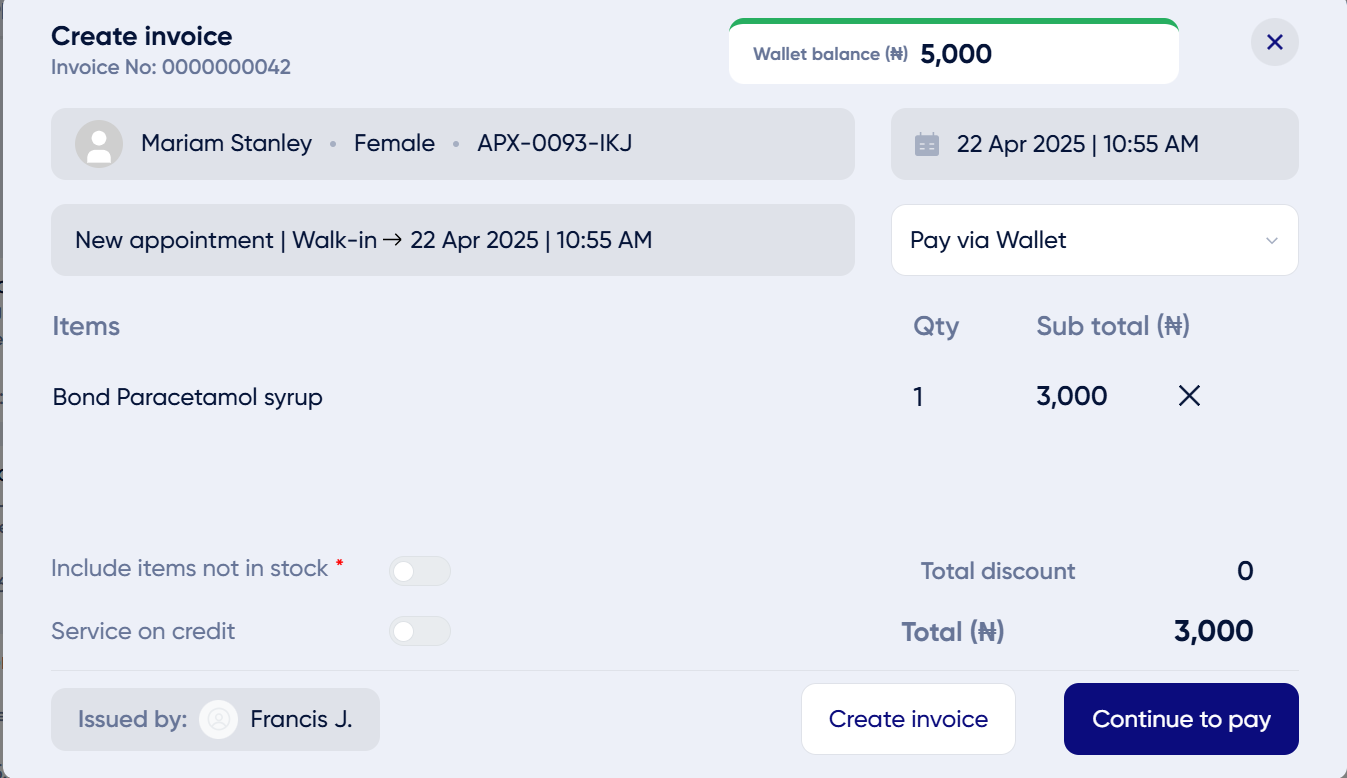
Task: Click patient ID APX-0093-IKJ
Action: coord(554,143)
